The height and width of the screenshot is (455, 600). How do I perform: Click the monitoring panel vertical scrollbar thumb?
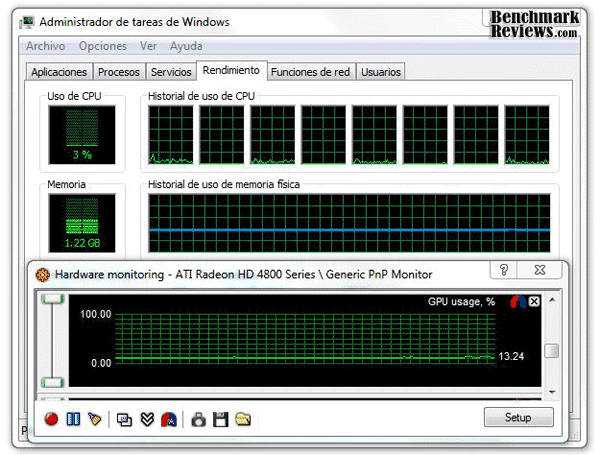pos(551,351)
